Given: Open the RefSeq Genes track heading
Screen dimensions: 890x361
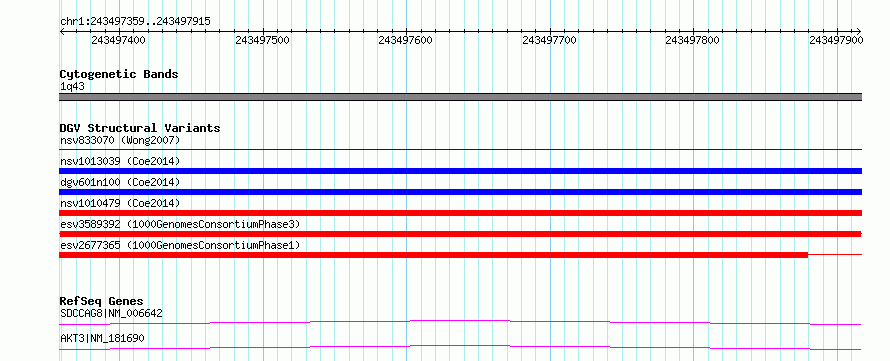Looking at the screenshot, I should tap(102, 301).
